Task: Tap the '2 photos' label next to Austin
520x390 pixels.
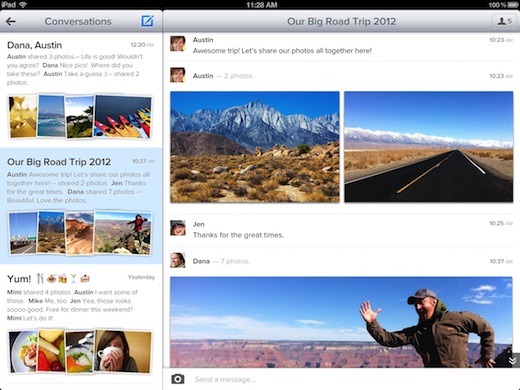Action: pos(239,76)
